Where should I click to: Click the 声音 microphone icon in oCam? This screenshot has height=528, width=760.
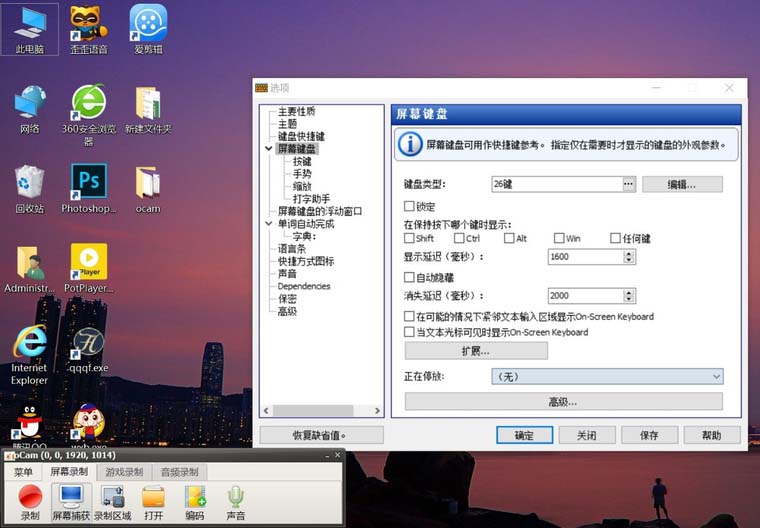point(236,502)
